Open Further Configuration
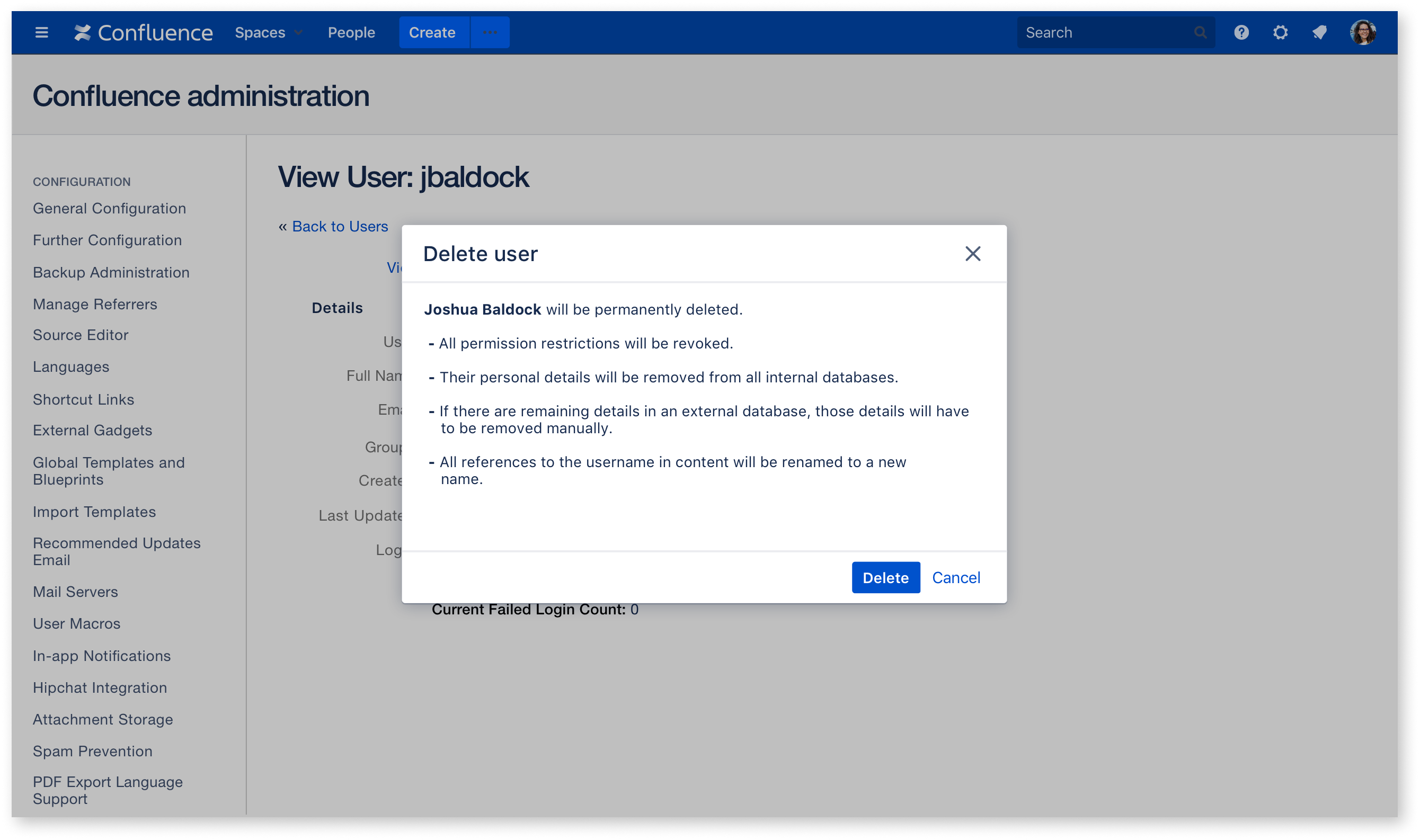This screenshot has width=1420, height=840. [107, 240]
